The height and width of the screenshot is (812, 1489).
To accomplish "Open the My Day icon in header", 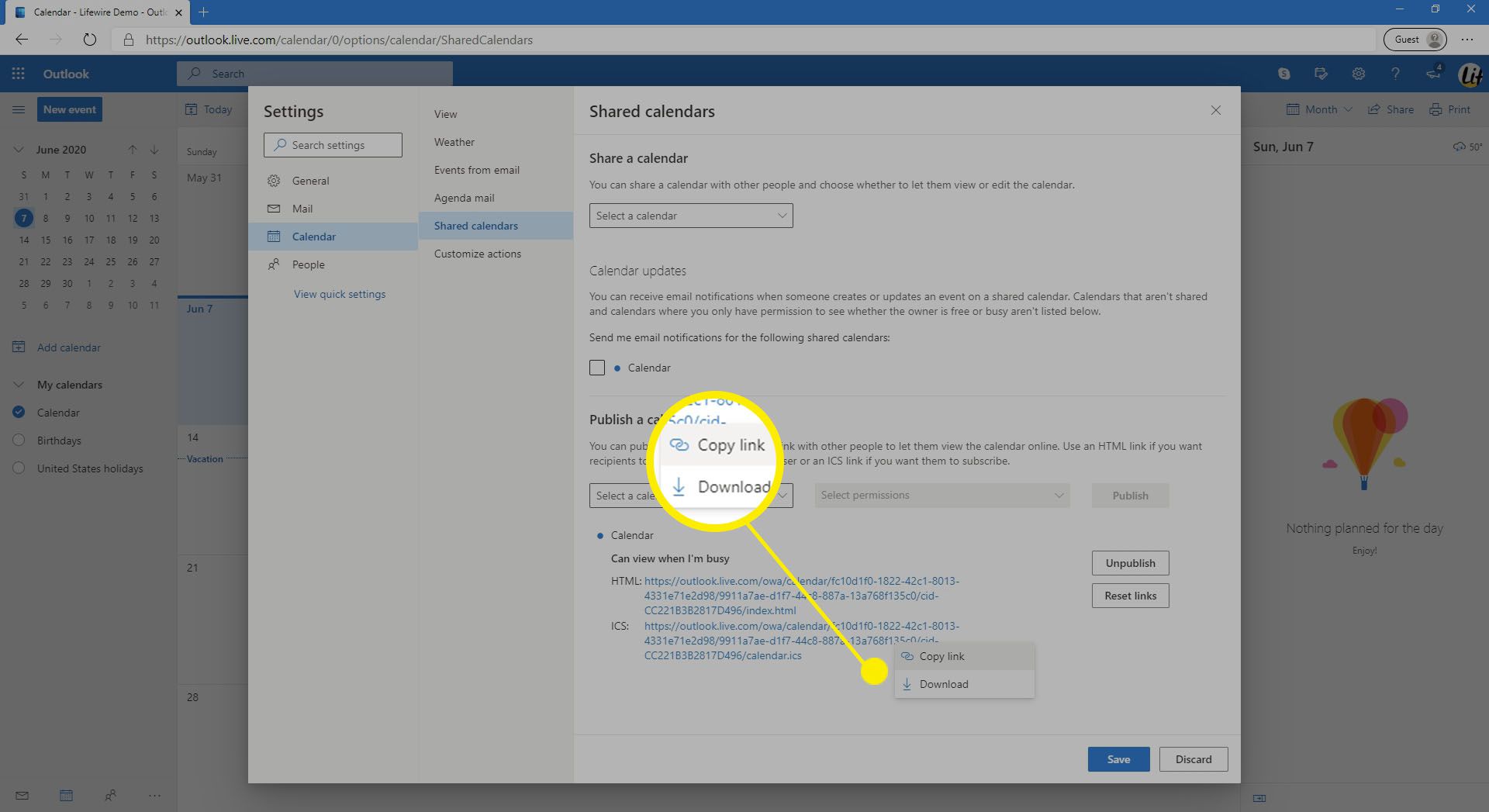I will pos(1321,74).
